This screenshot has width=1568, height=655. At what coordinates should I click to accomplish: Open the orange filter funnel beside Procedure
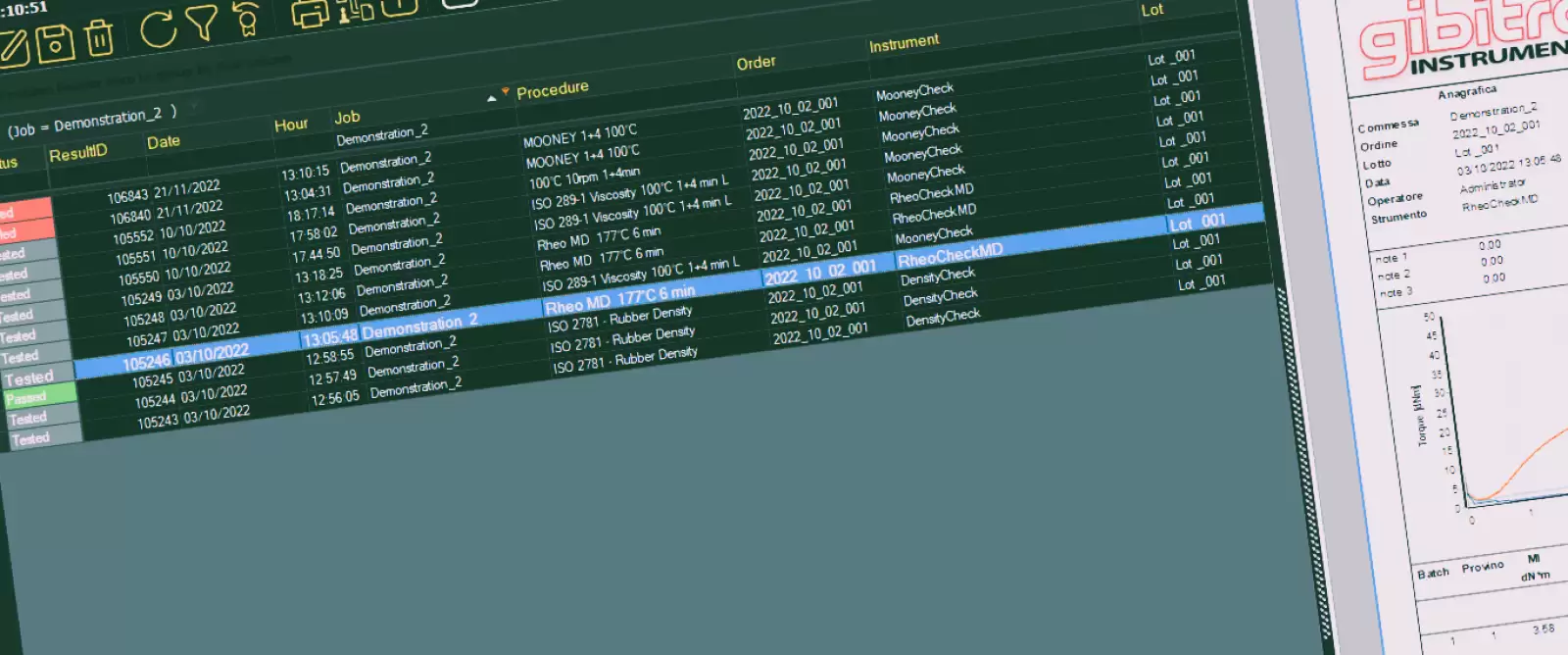click(506, 92)
